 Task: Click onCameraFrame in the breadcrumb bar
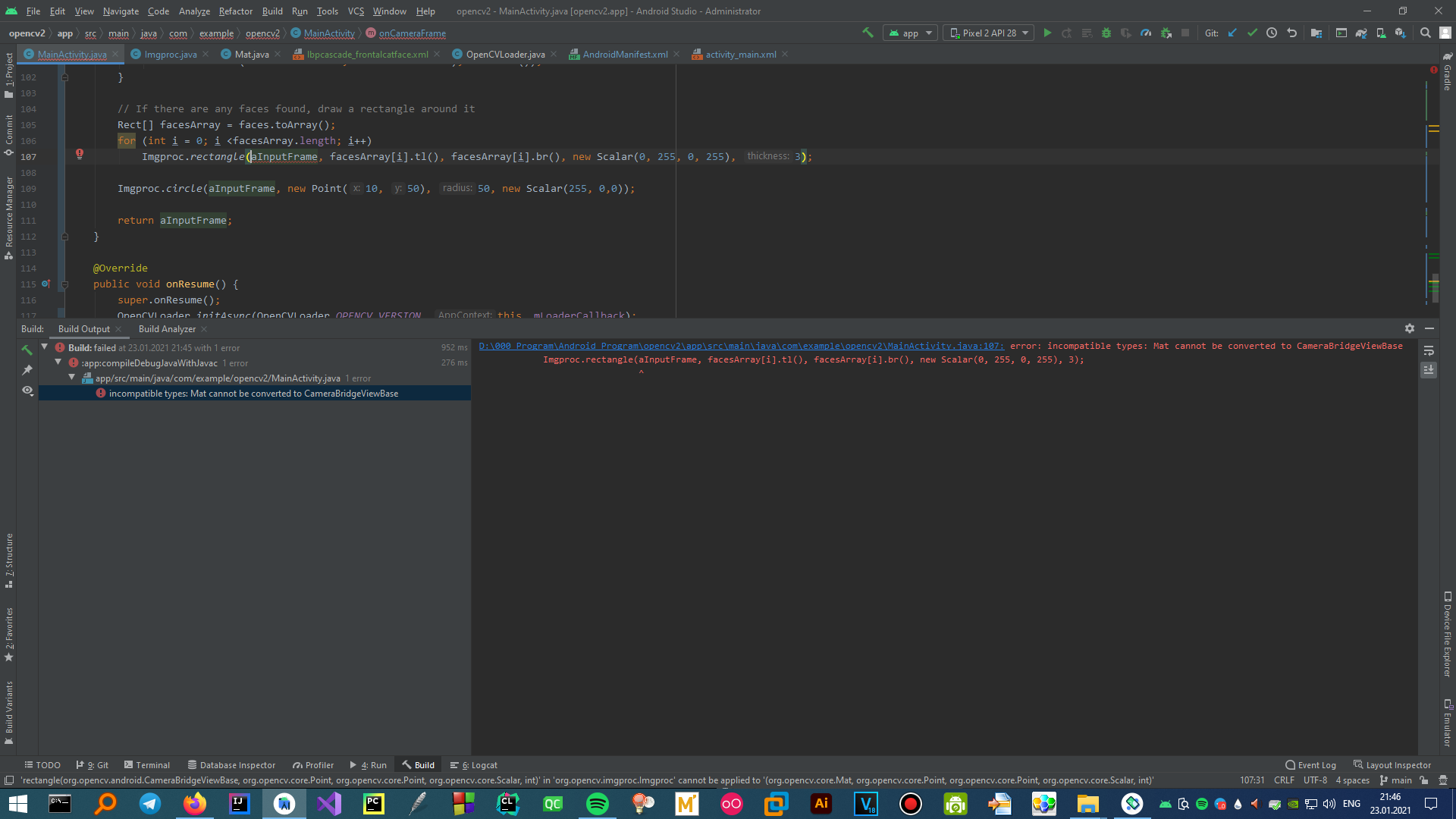(412, 33)
